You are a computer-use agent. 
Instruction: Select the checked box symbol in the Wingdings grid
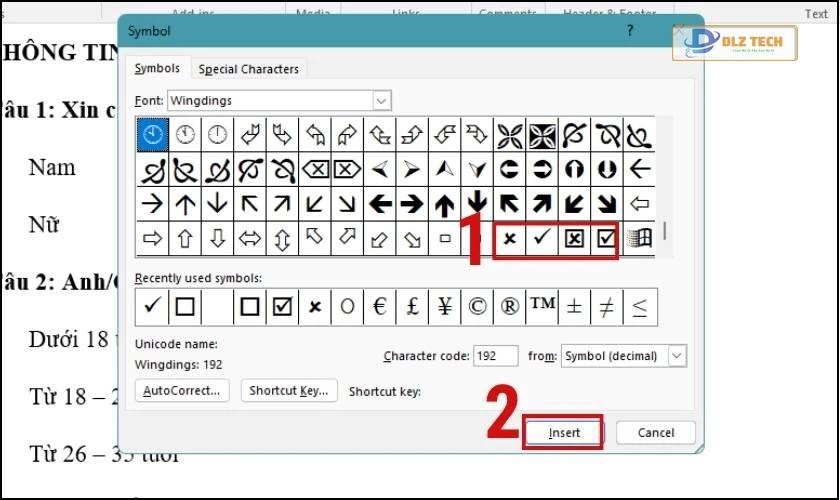606,239
